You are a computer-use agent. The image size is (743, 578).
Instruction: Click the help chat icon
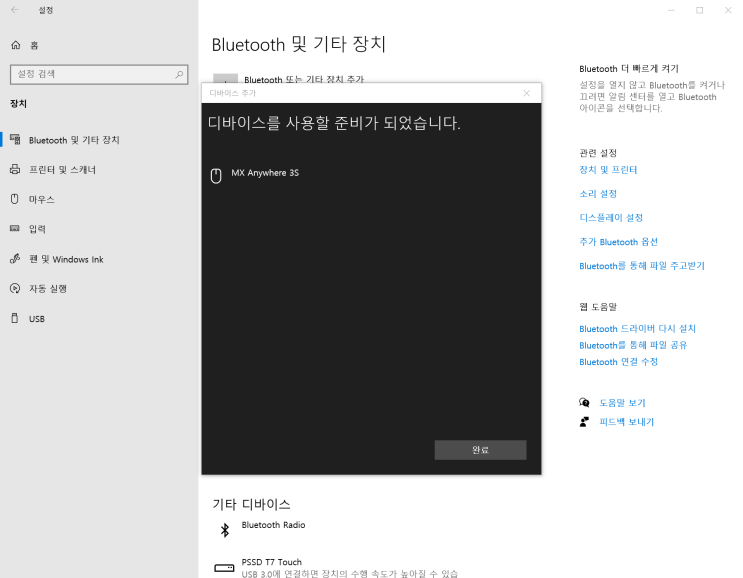(585, 403)
